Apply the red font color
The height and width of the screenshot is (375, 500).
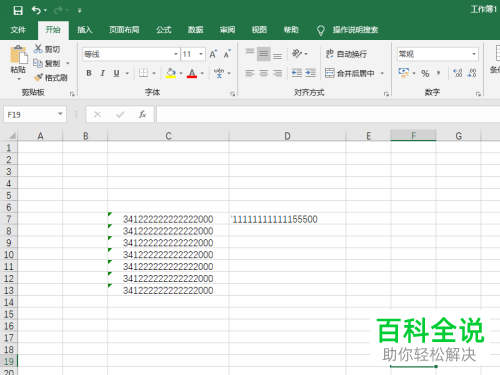pos(192,73)
